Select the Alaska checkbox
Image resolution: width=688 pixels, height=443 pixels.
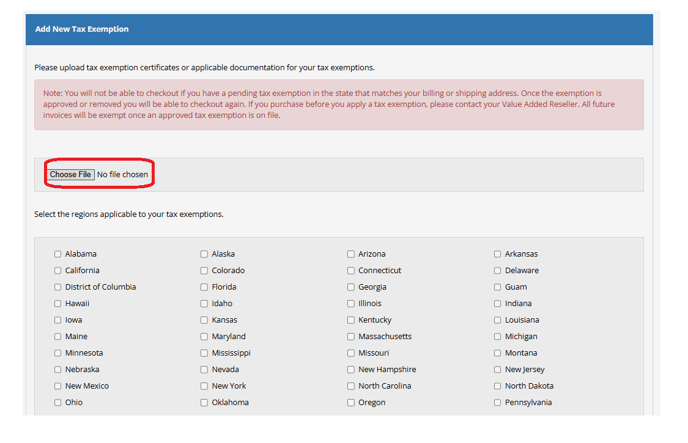coord(204,254)
